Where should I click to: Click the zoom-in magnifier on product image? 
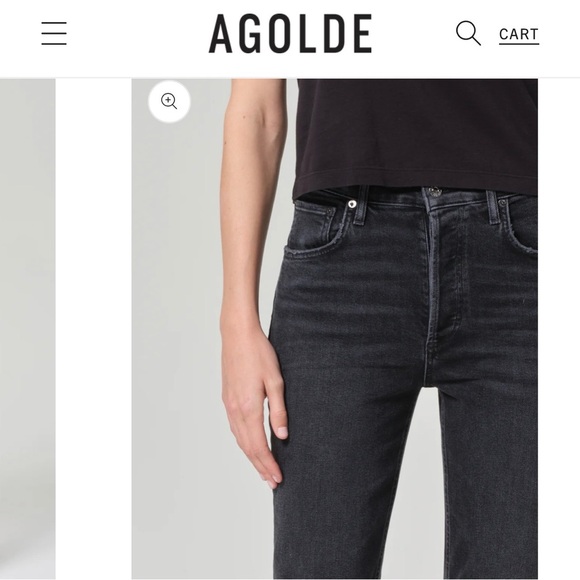(169, 101)
